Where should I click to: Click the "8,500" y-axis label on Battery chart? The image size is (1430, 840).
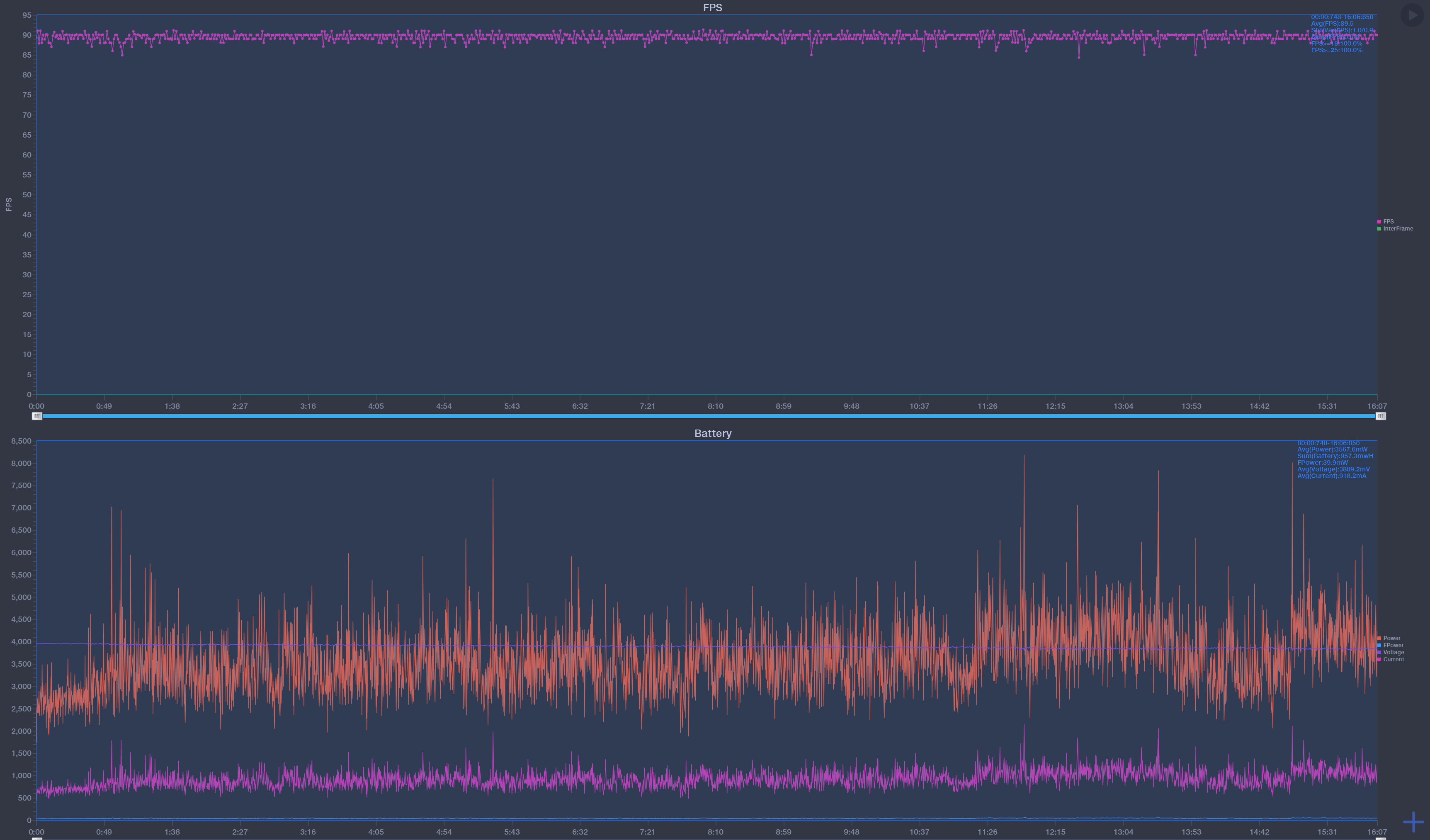21,441
